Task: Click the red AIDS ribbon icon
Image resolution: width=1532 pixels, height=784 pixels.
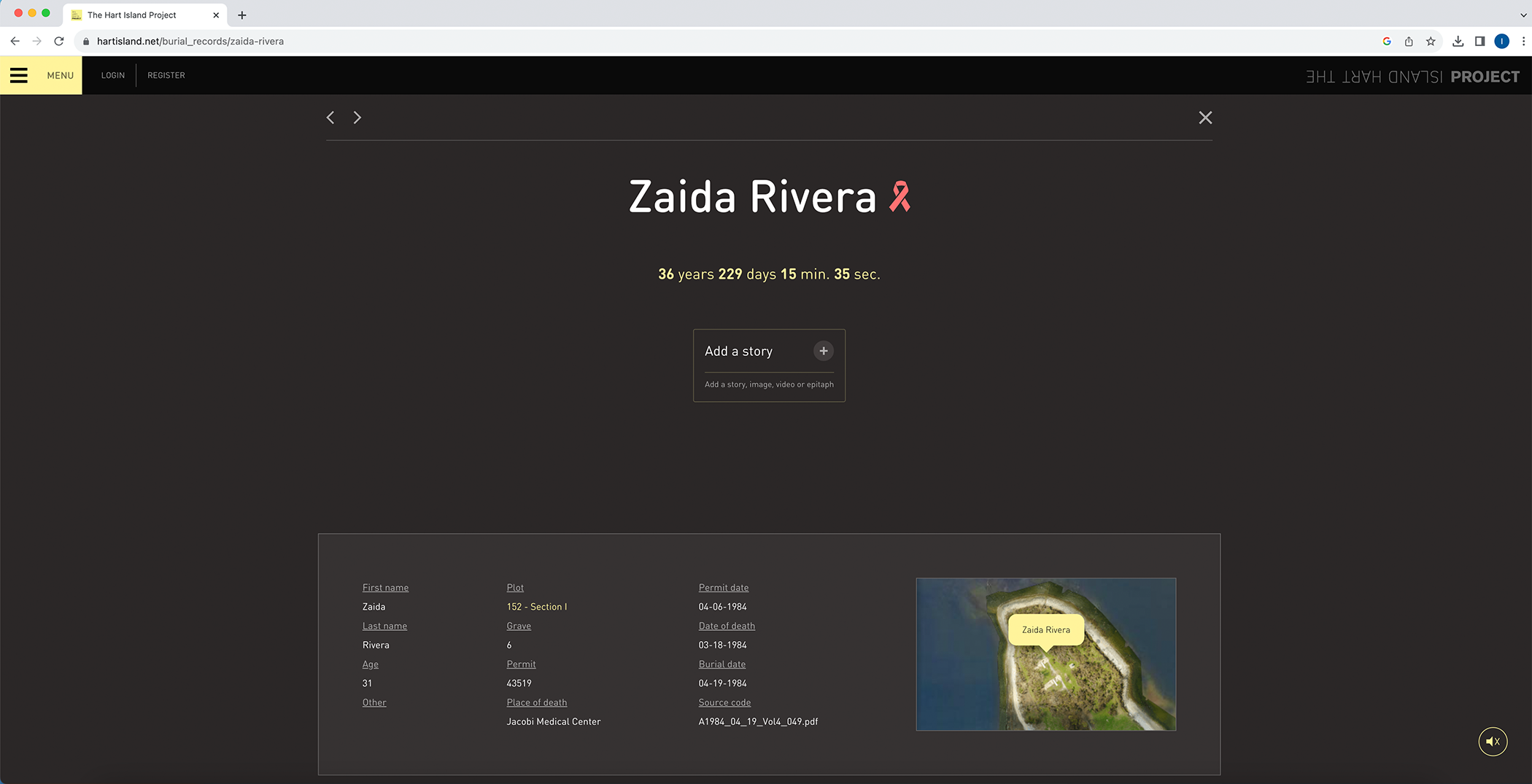Action: coord(900,197)
